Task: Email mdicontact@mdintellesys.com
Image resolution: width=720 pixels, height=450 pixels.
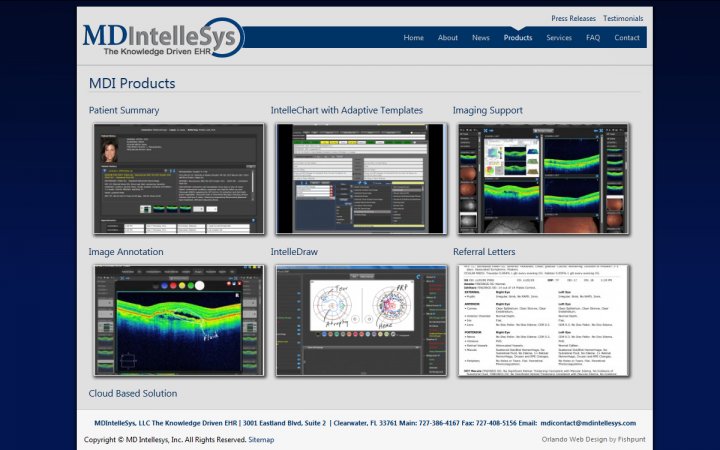Action: (588, 423)
